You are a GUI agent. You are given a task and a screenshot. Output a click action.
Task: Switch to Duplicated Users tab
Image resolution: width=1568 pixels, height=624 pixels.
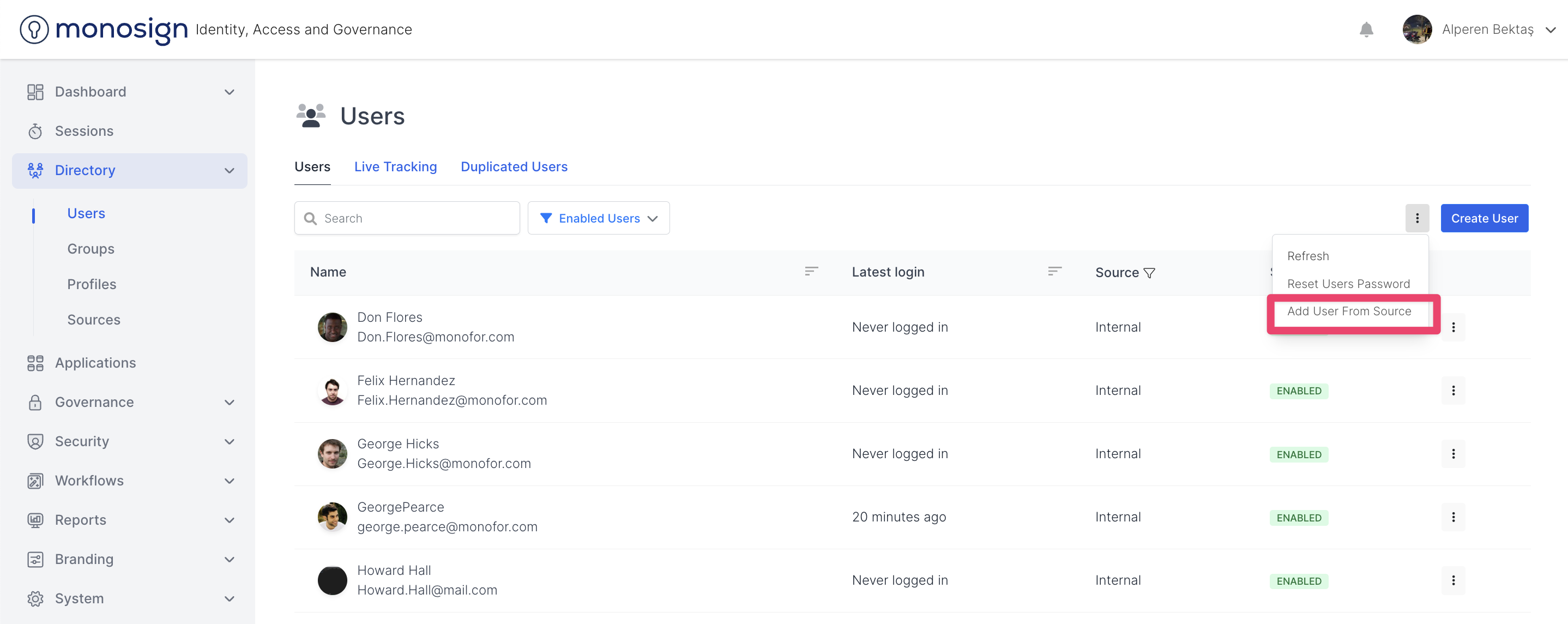tap(513, 167)
